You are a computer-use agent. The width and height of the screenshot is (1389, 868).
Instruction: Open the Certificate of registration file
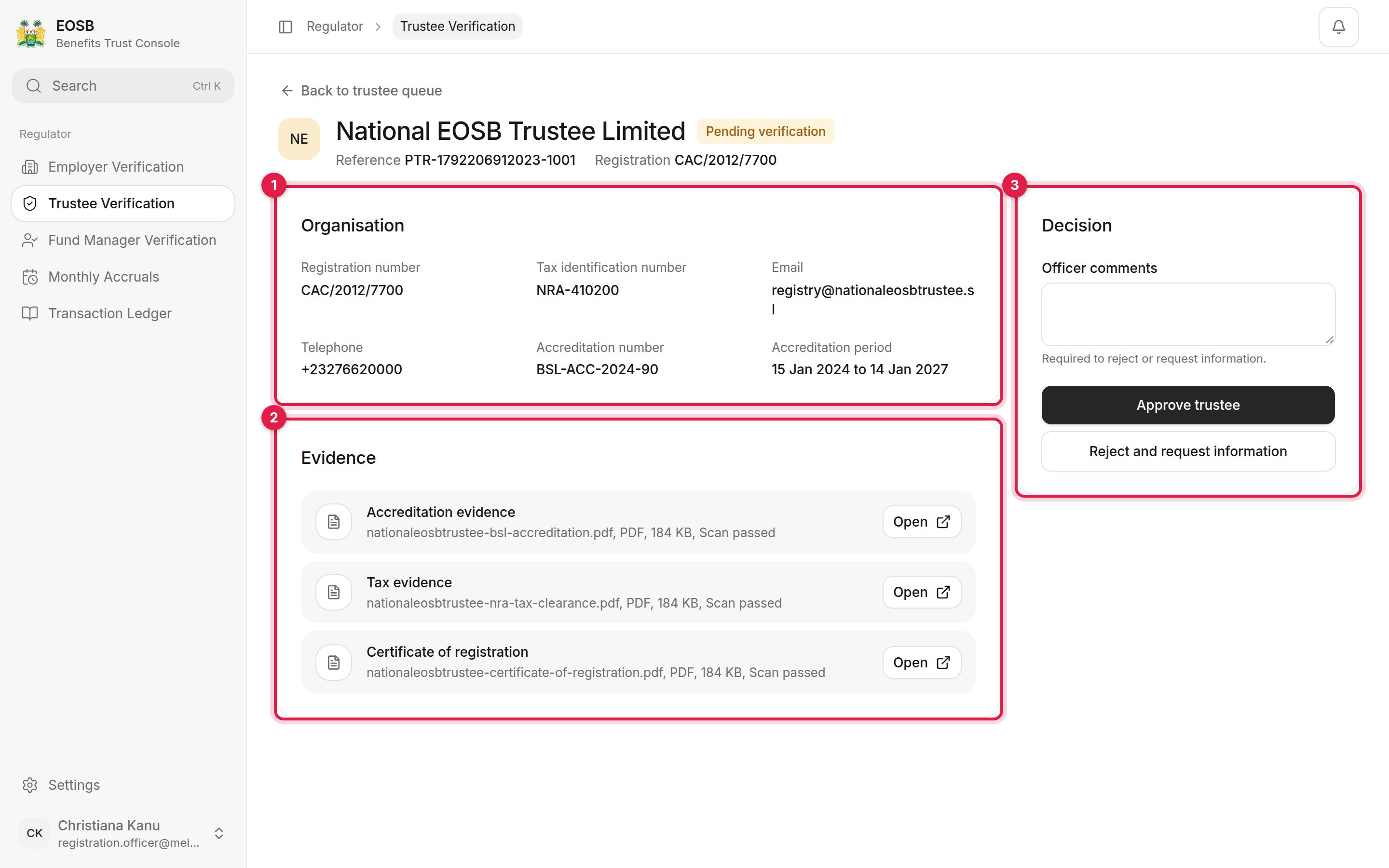pyautogui.click(x=921, y=663)
